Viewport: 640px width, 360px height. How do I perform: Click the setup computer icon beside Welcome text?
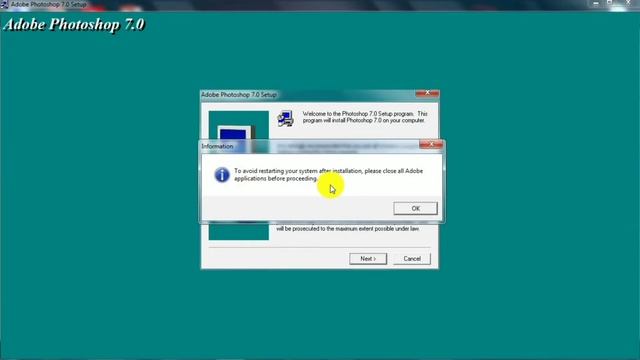pos(285,119)
